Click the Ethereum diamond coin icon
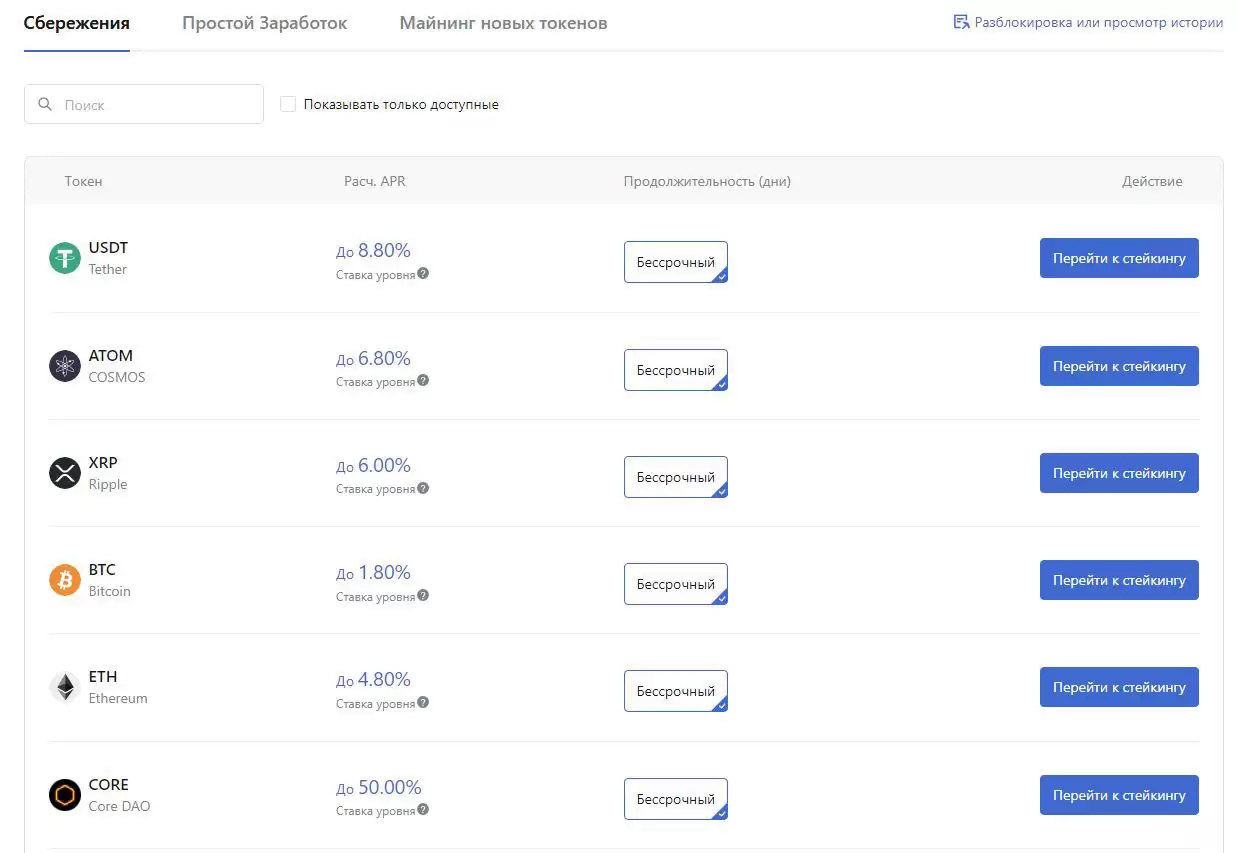Image resolution: width=1238 pixels, height=853 pixels. [65, 687]
